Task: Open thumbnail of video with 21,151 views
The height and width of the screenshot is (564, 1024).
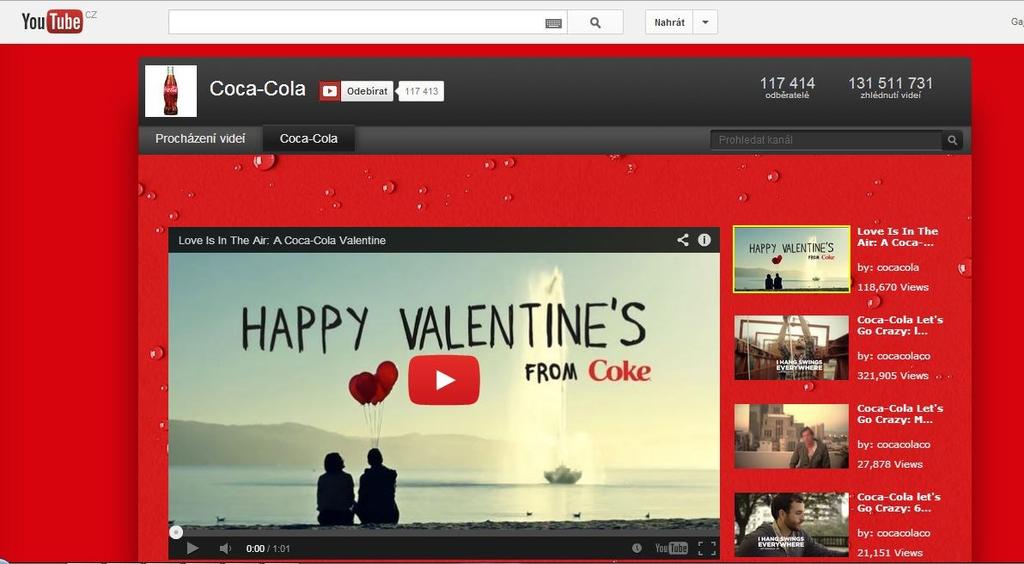Action: point(792,525)
